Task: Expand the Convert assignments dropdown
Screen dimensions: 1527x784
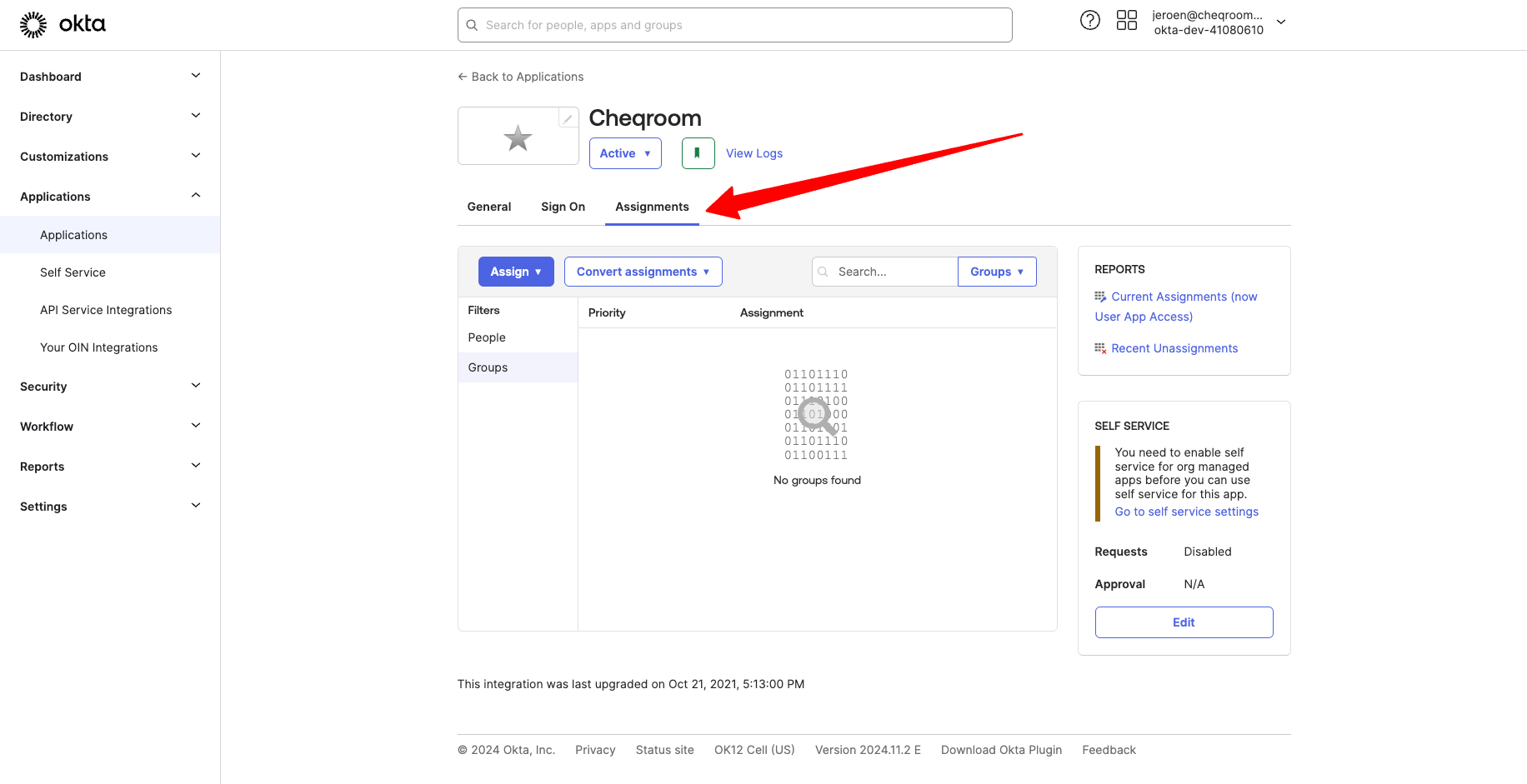Action: click(x=643, y=272)
